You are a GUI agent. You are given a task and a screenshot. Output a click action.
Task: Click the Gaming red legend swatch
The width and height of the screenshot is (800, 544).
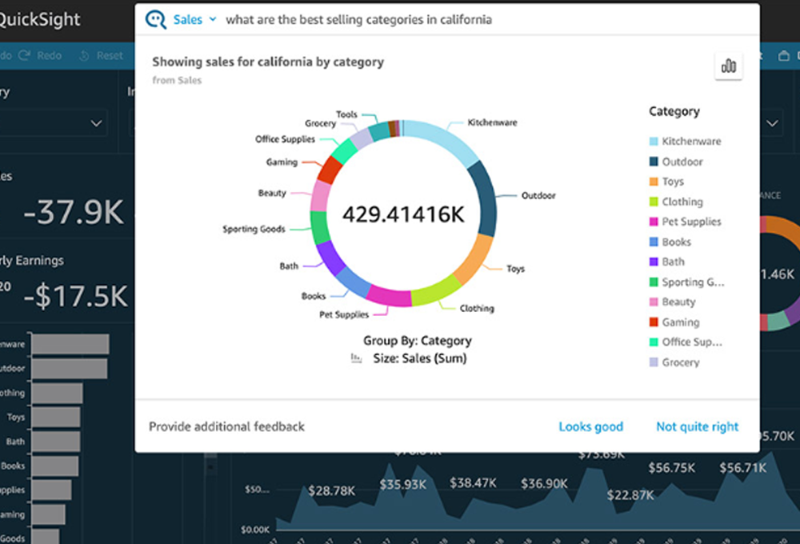[653, 322]
